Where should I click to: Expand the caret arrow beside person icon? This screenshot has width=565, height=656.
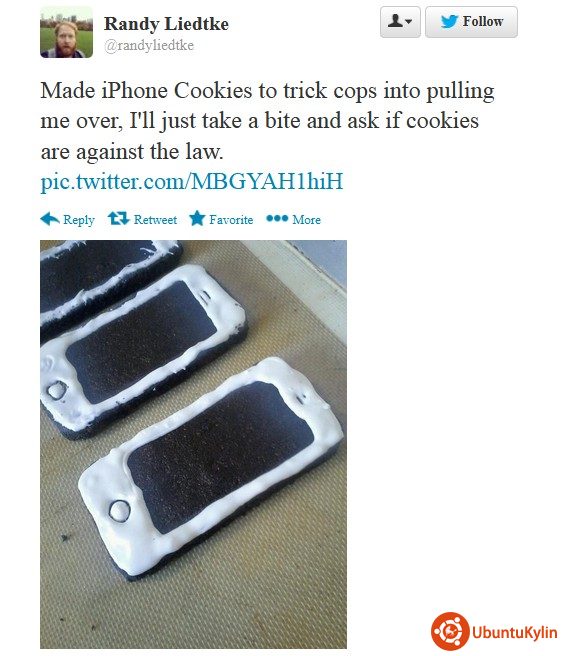[x=408, y=21]
